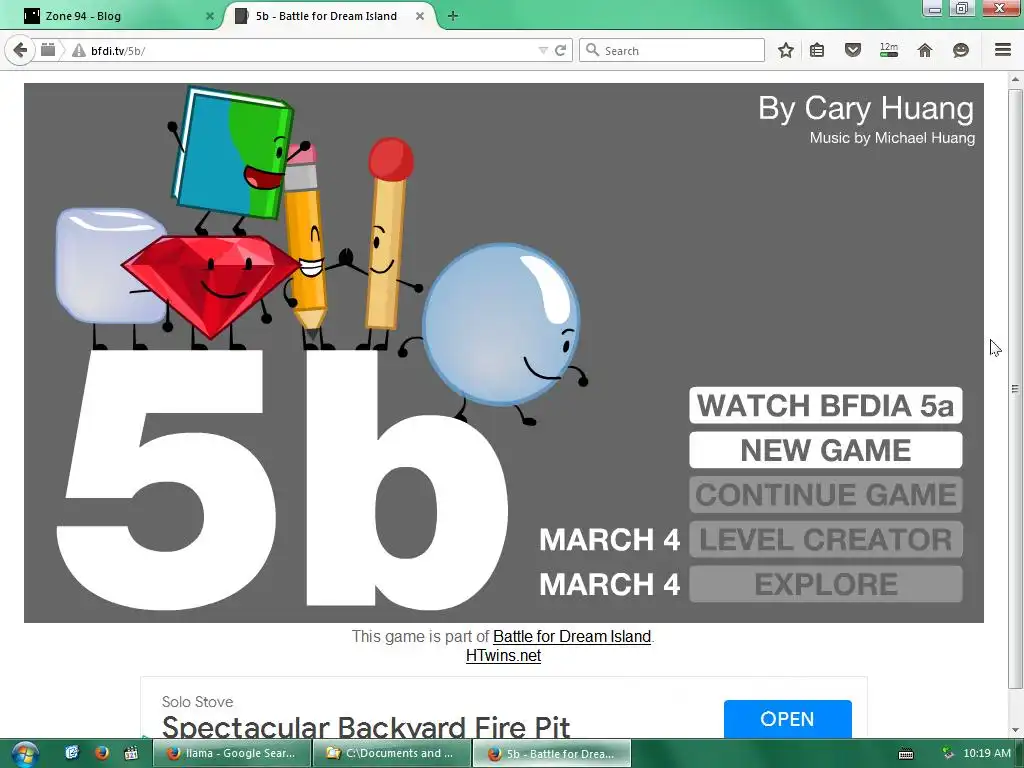
Task: Open the chat smiley bubble icon
Action: click(961, 50)
